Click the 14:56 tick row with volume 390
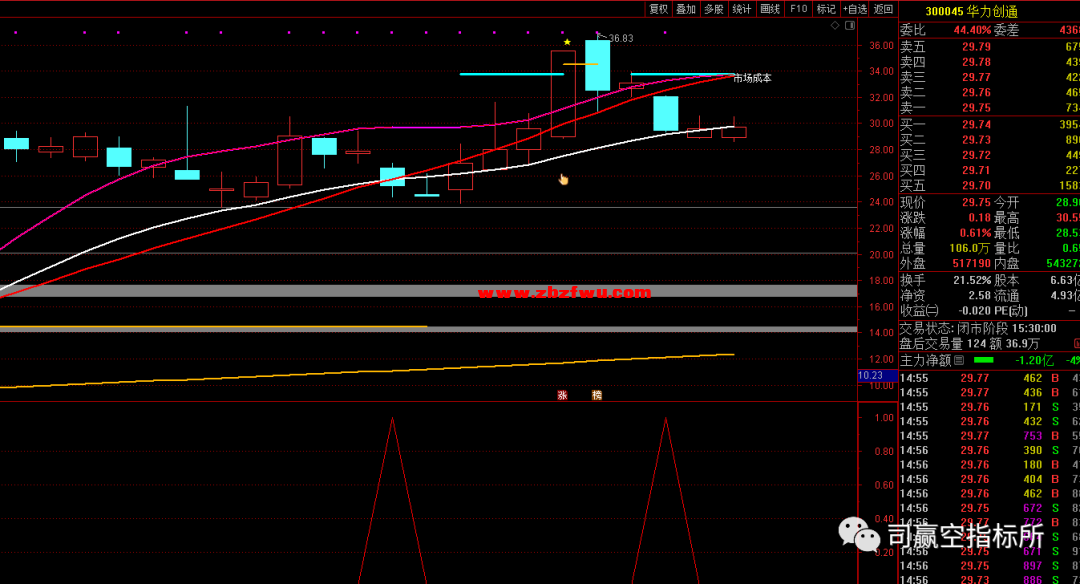Screen dimensions: 1080x584 coord(990,450)
